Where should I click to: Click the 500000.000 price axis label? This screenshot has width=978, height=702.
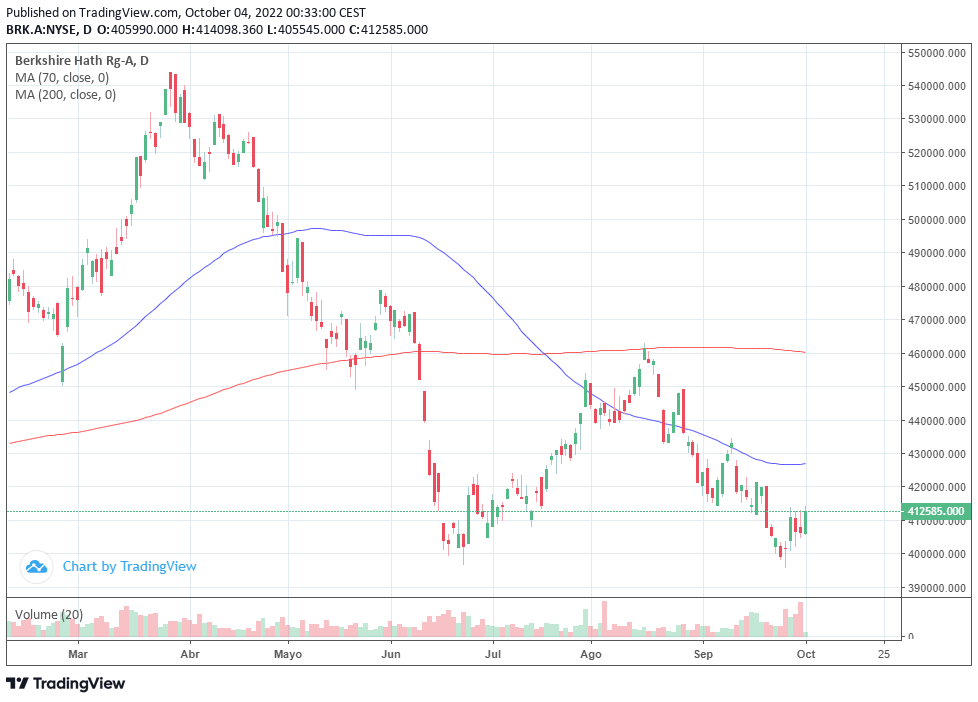pos(936,220)
